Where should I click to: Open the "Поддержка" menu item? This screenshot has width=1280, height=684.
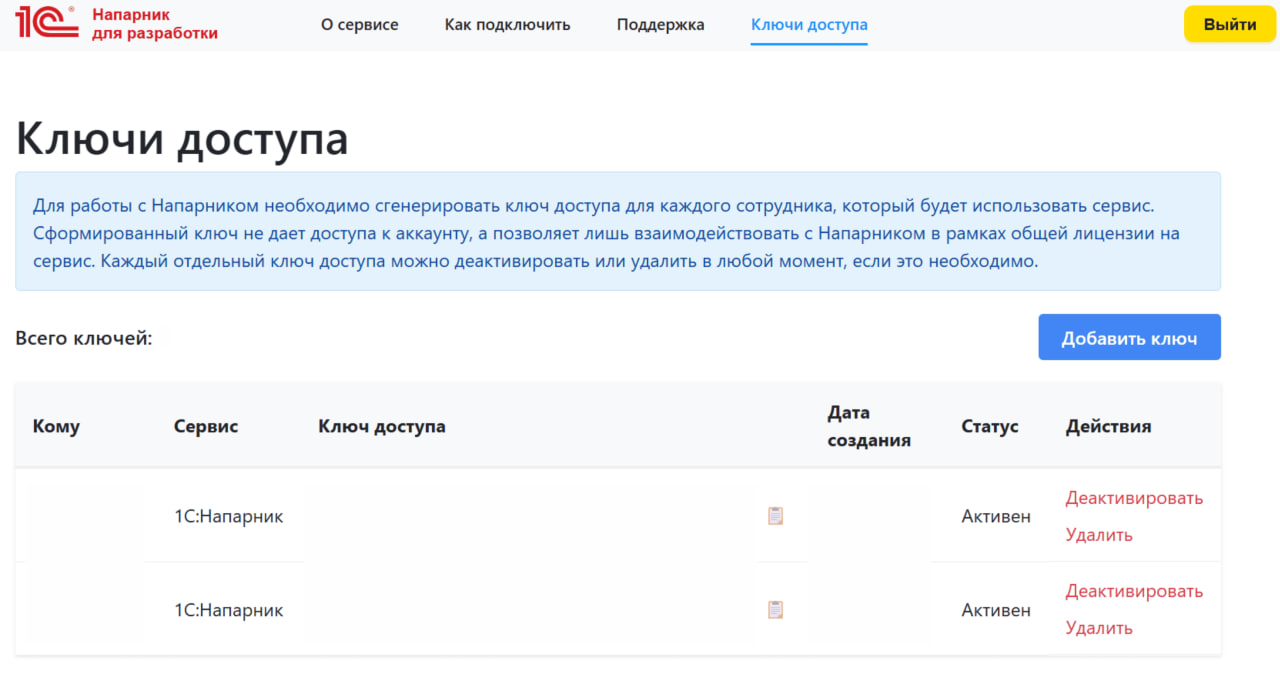tap(660, 25)
